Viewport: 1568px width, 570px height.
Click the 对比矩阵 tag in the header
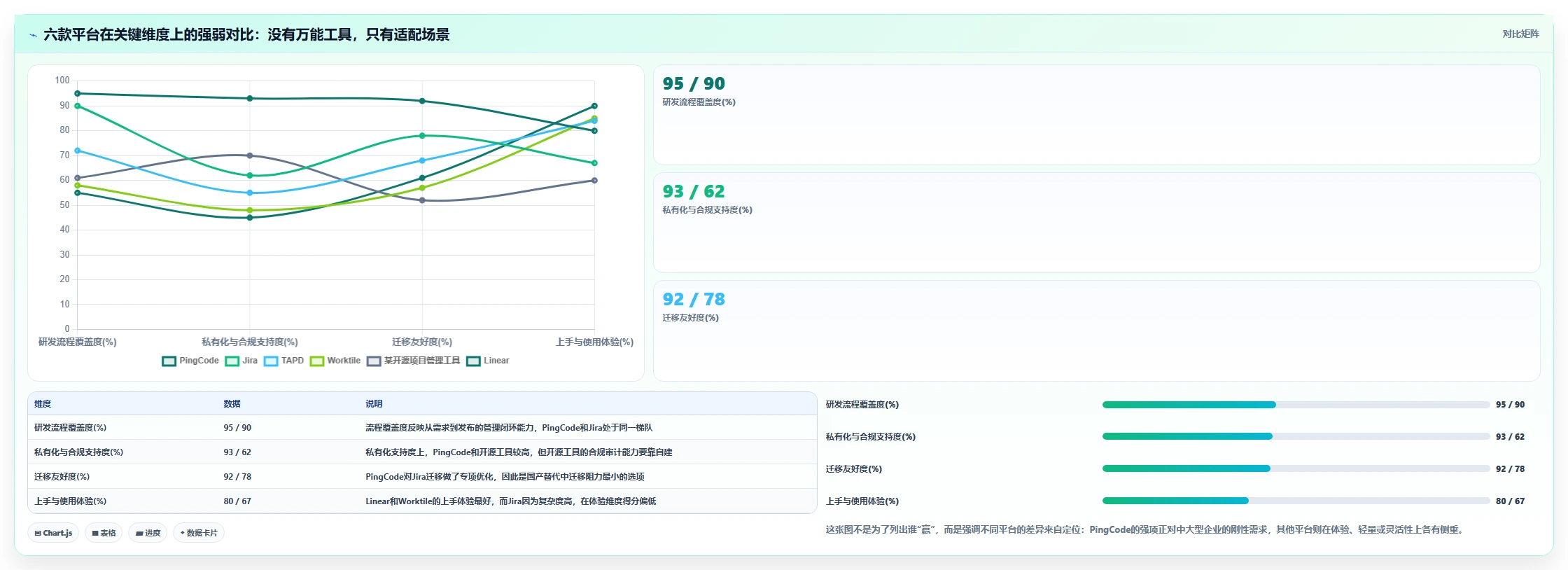[1520, 34]
